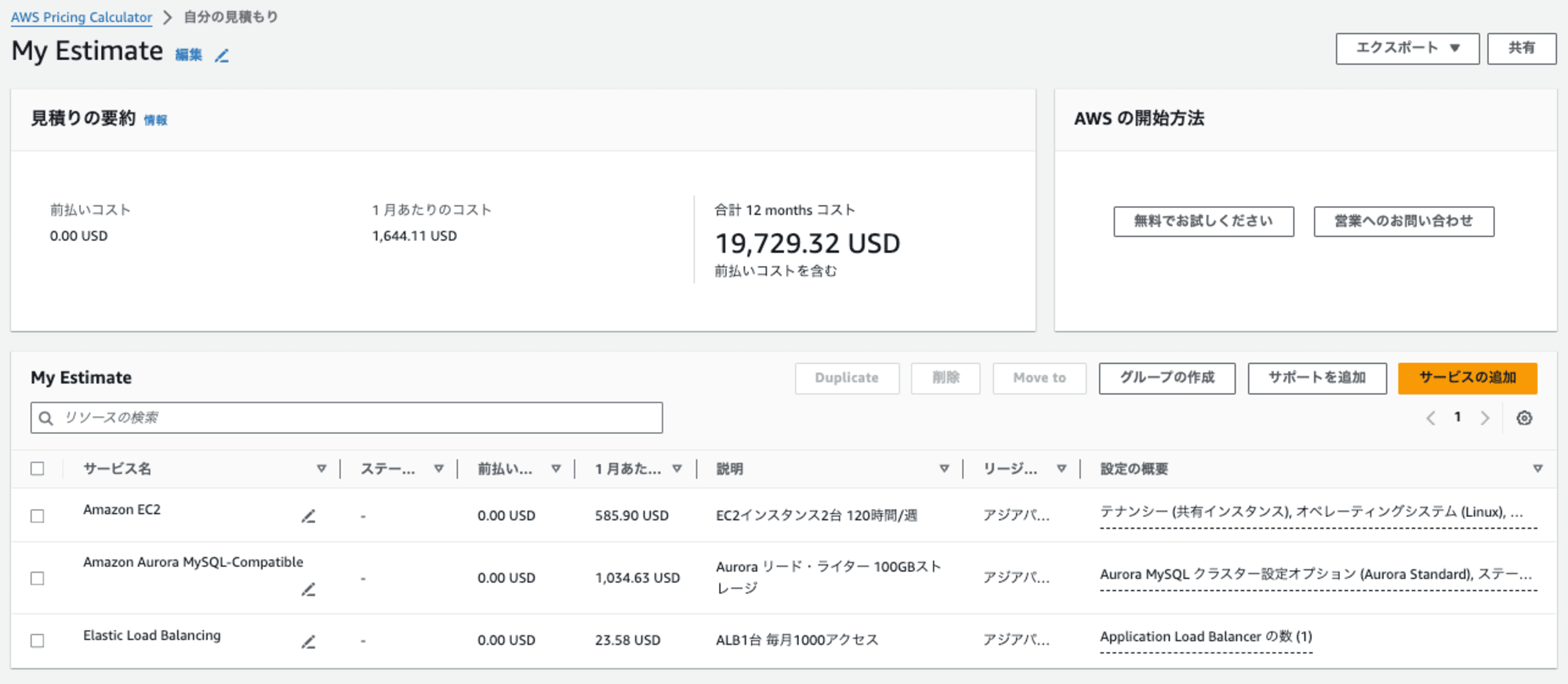Check the Elastic Load Balancing checkbox
This screenshot has height=684, width=1568.
click(37, 640)
